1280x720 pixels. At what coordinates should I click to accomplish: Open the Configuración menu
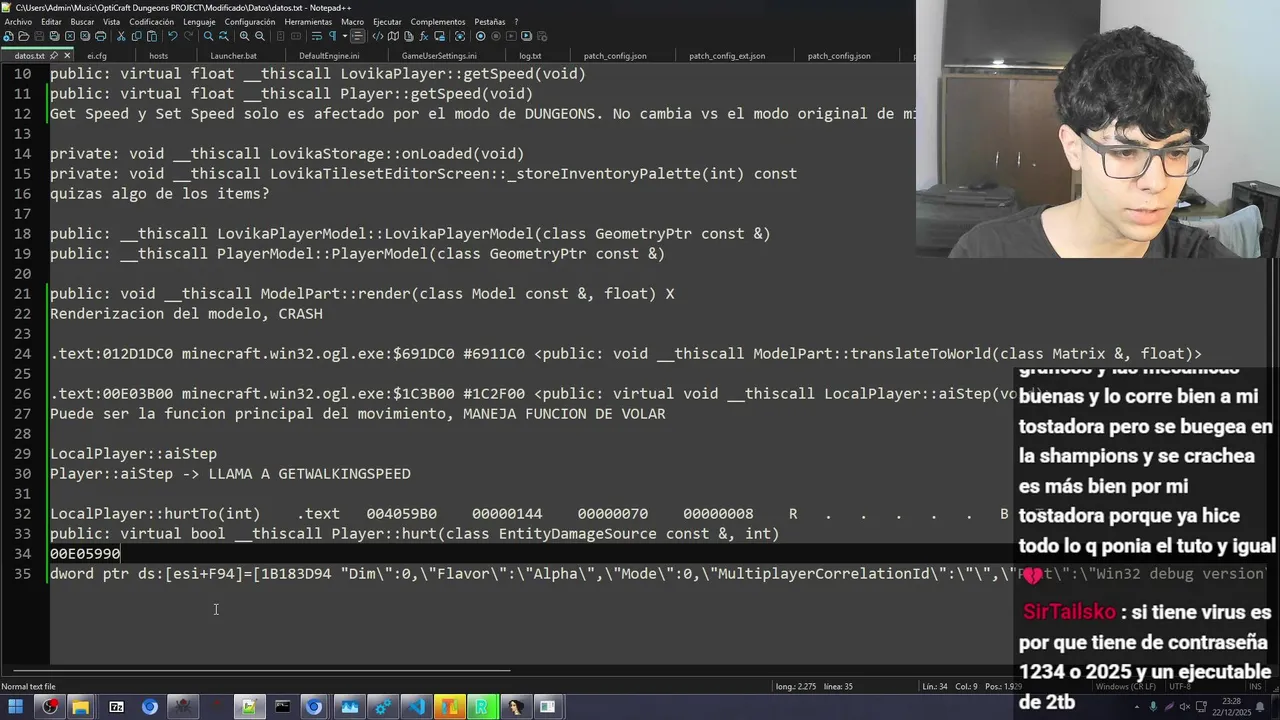point(250,22)
